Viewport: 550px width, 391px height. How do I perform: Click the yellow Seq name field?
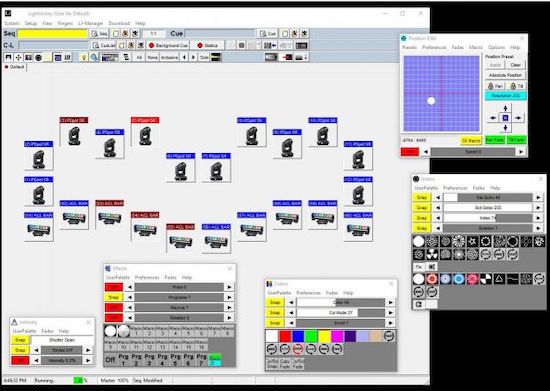tap(52, 34)
